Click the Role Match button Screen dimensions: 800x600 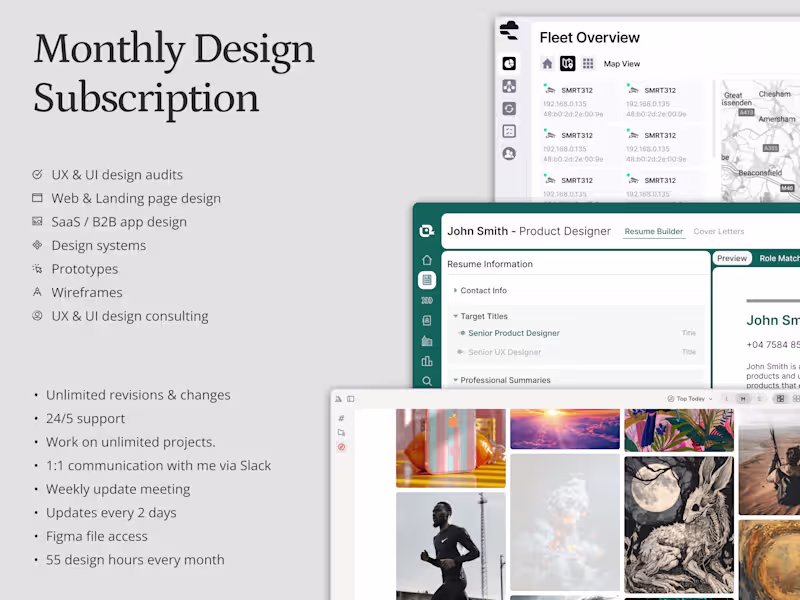pyautogui.click(x=779, y=259)
